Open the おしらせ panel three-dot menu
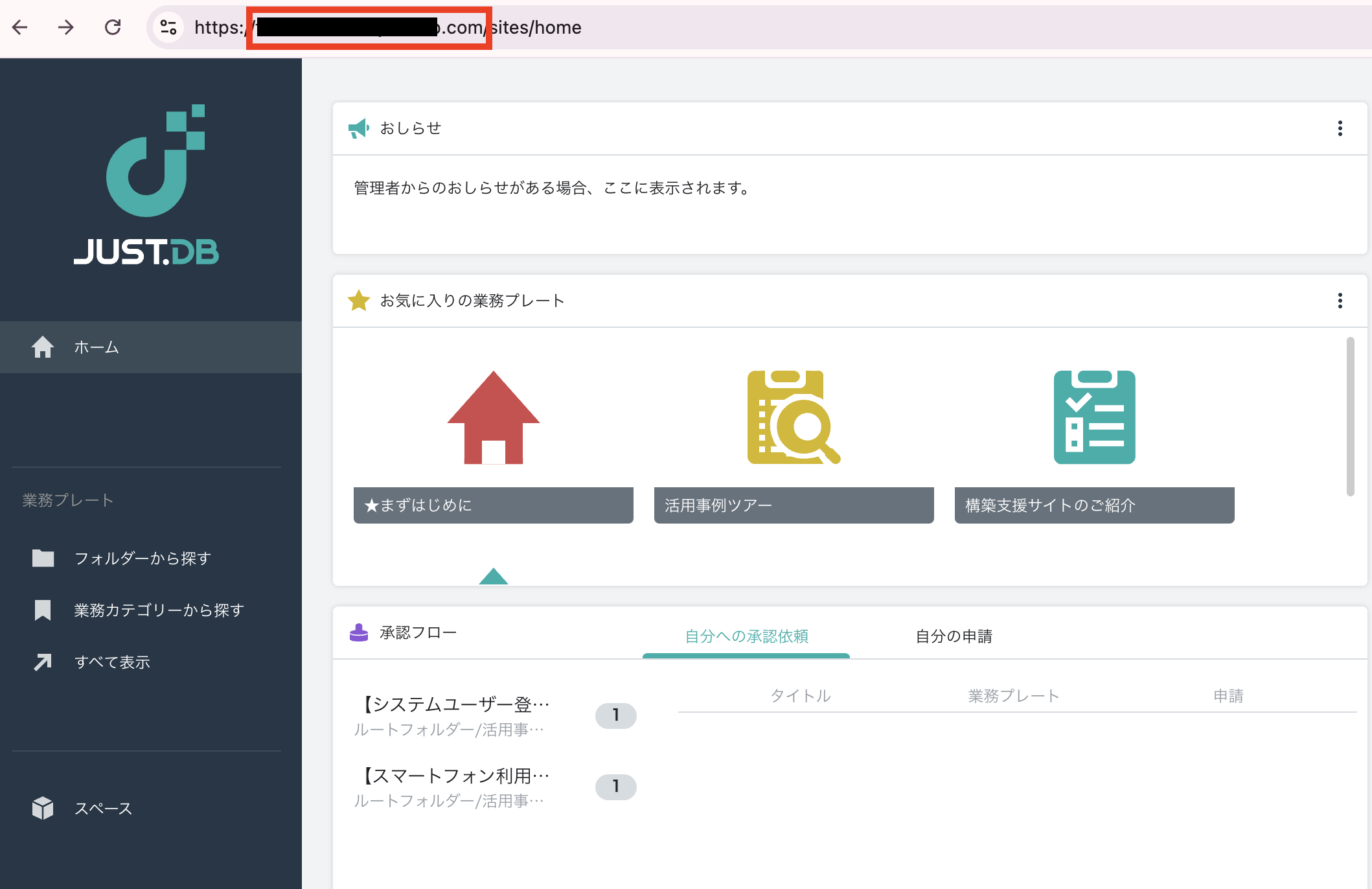This screenshot has height=889, width=1372. (1340, 128)
